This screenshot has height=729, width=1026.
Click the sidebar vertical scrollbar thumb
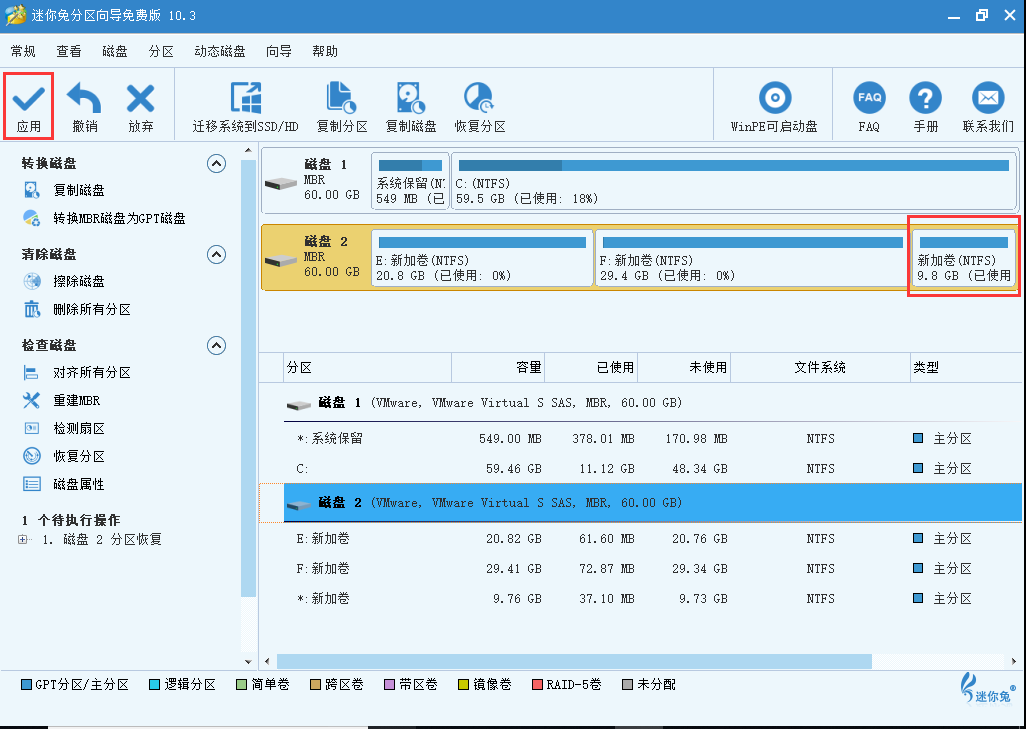[248, 378]
